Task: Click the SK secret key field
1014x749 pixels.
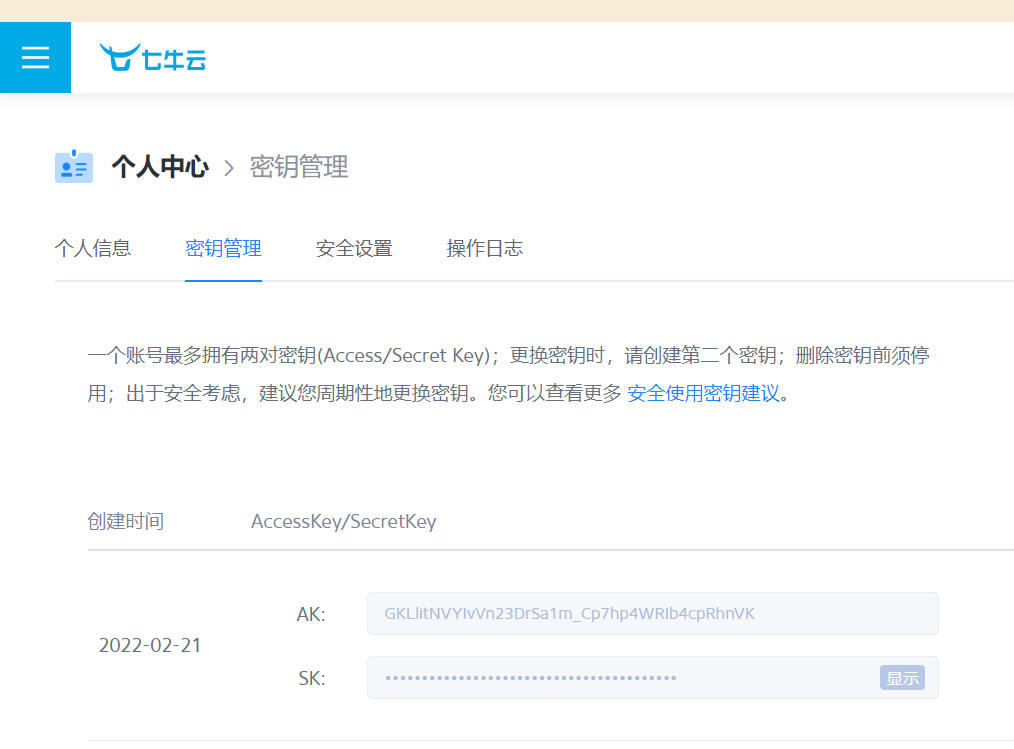Action: (x=653, y=678)
